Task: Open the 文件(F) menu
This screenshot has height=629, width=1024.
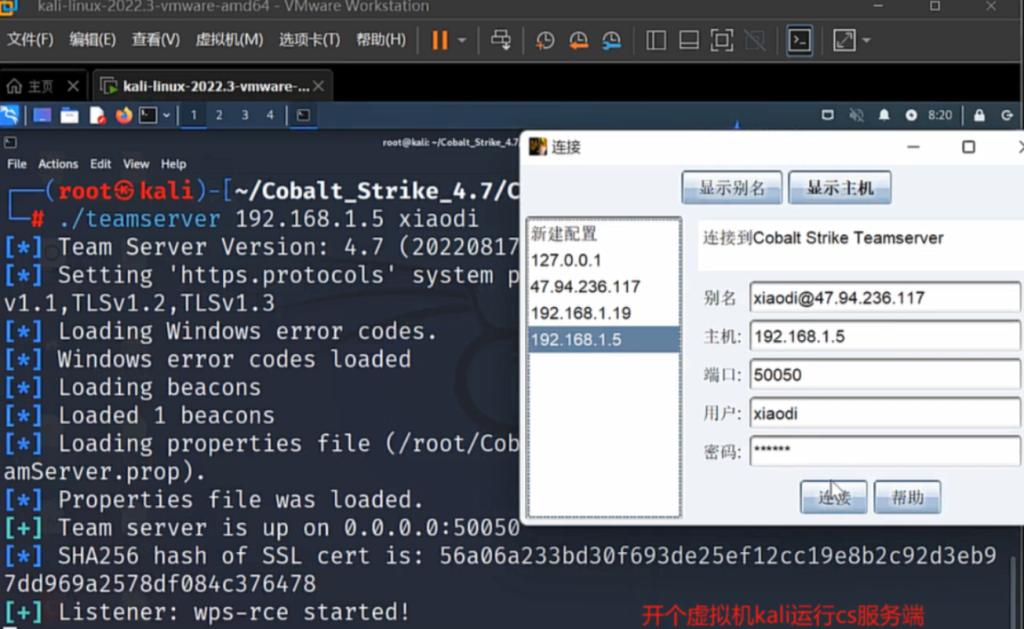Action: pyautogui.click(x=30, y=40)
